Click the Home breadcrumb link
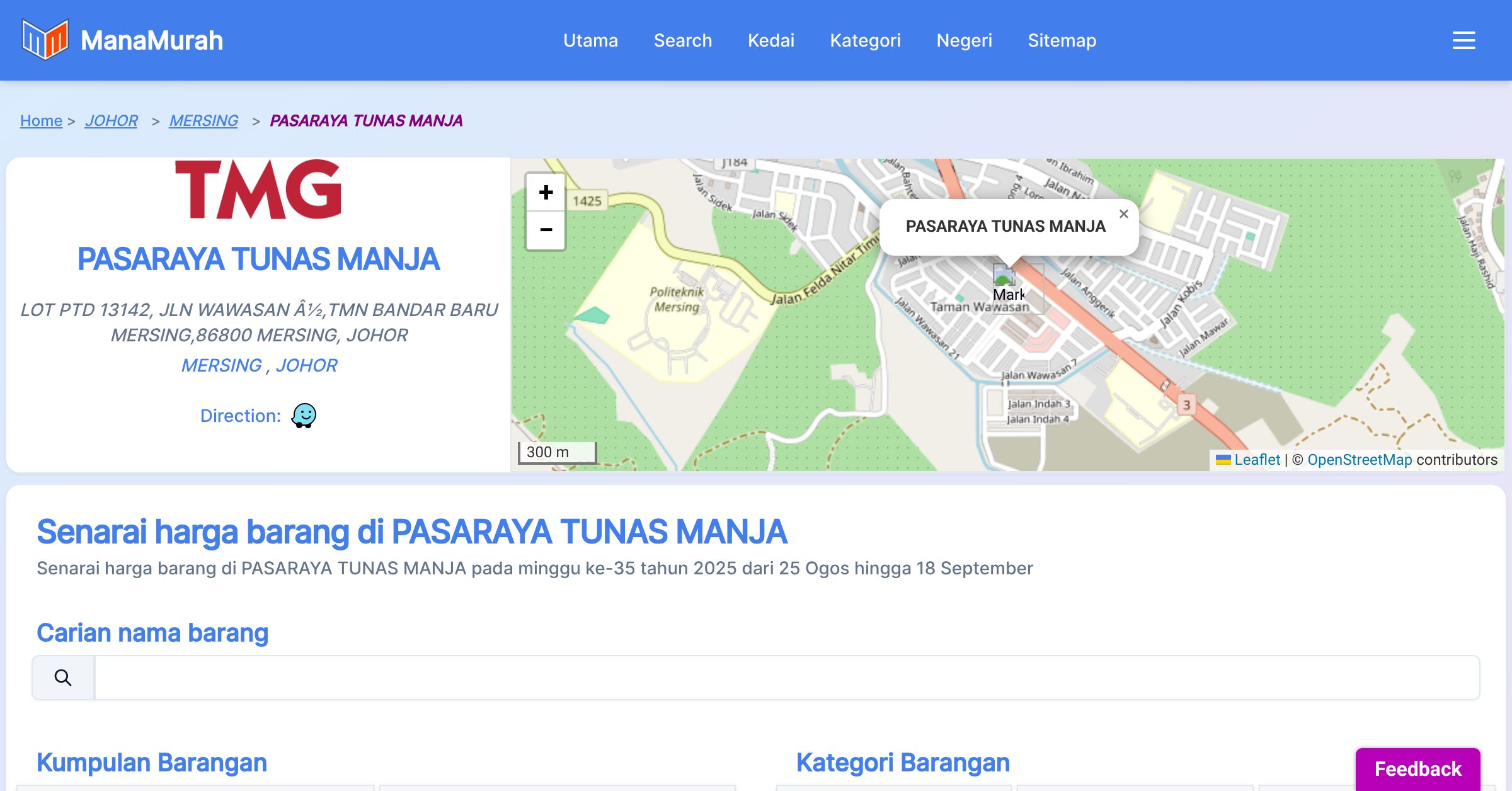This screenshot has height=791, width=1512. tap(41, 120)
